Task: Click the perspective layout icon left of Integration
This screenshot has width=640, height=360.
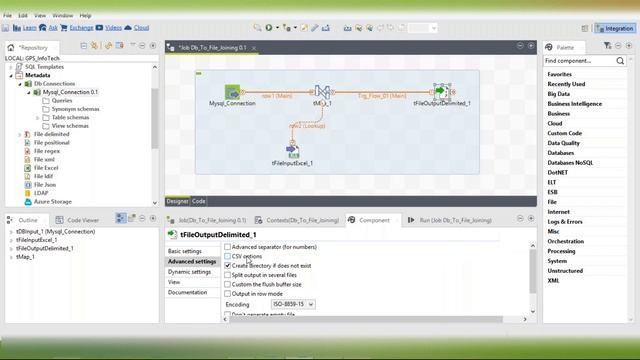Action: tap(585, 28)
